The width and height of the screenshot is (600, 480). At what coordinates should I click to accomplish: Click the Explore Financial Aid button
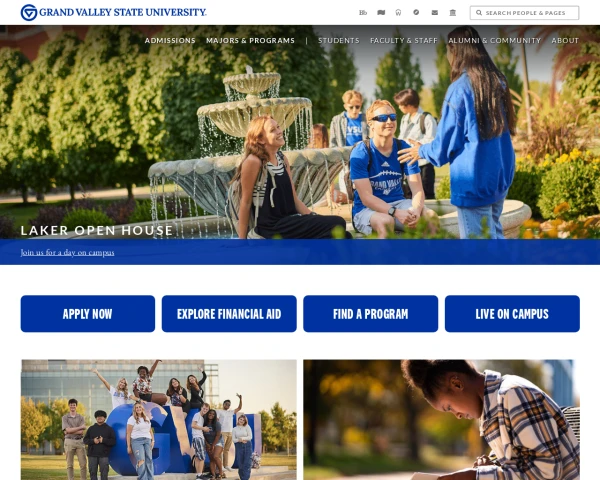[229, 313]
